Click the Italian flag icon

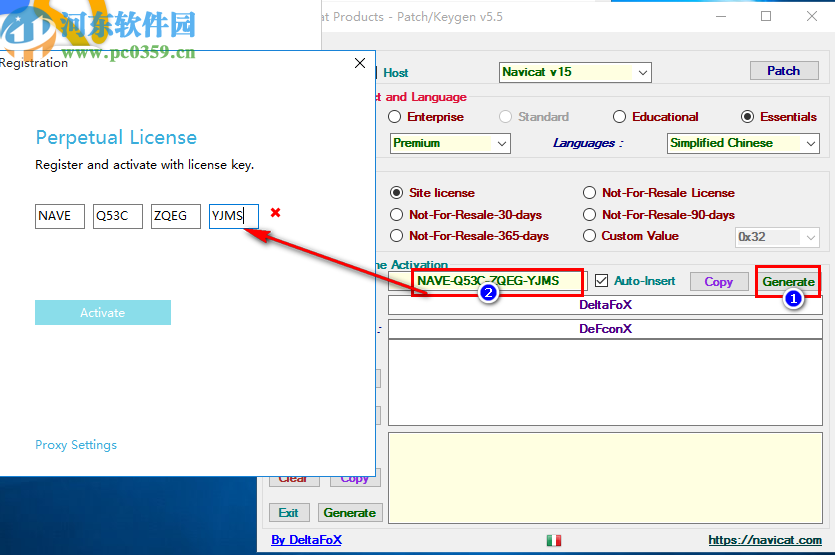point(554,541)
